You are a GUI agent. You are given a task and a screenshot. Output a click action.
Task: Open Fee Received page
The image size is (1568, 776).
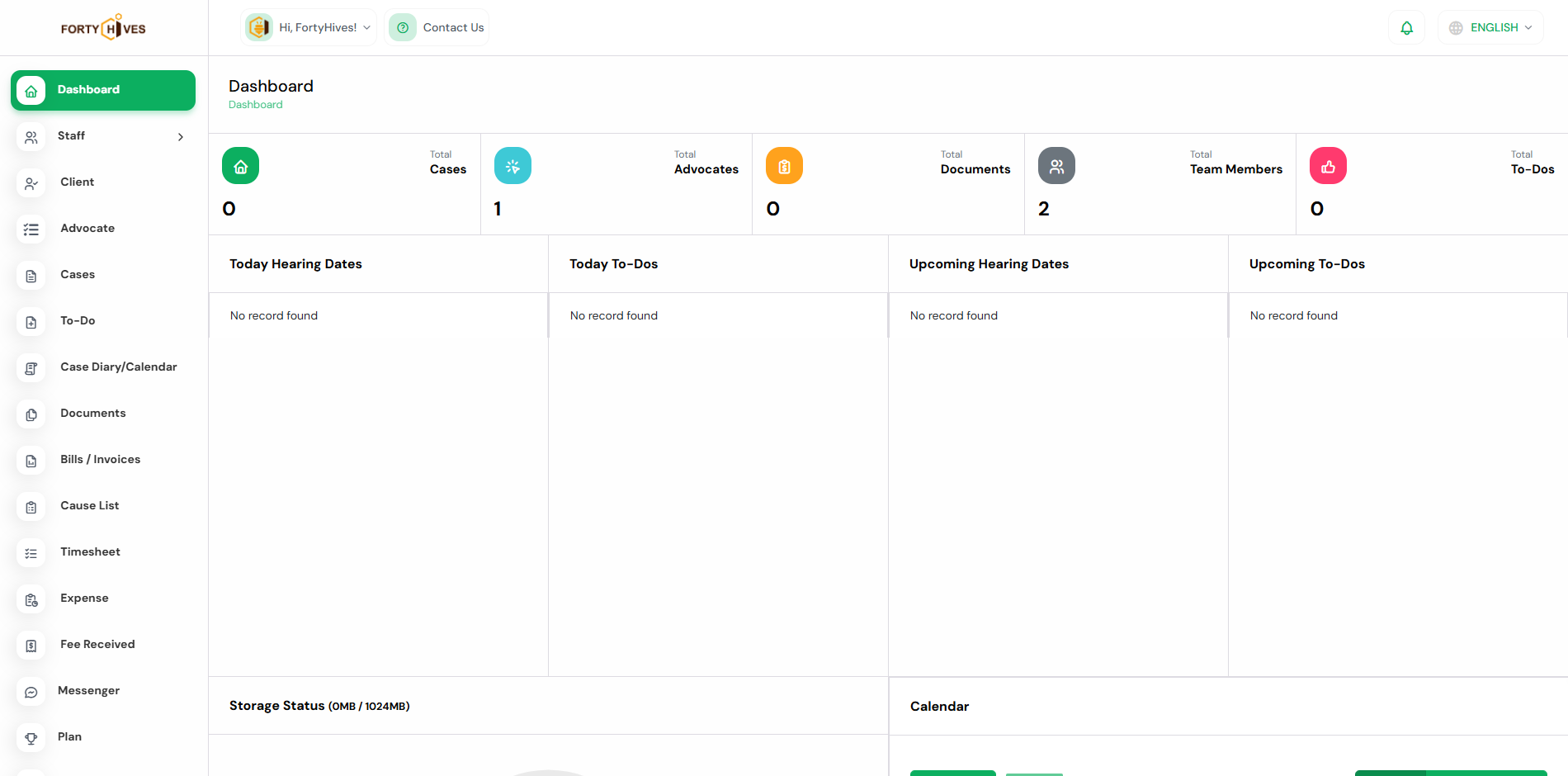click(x=103, y=645)
